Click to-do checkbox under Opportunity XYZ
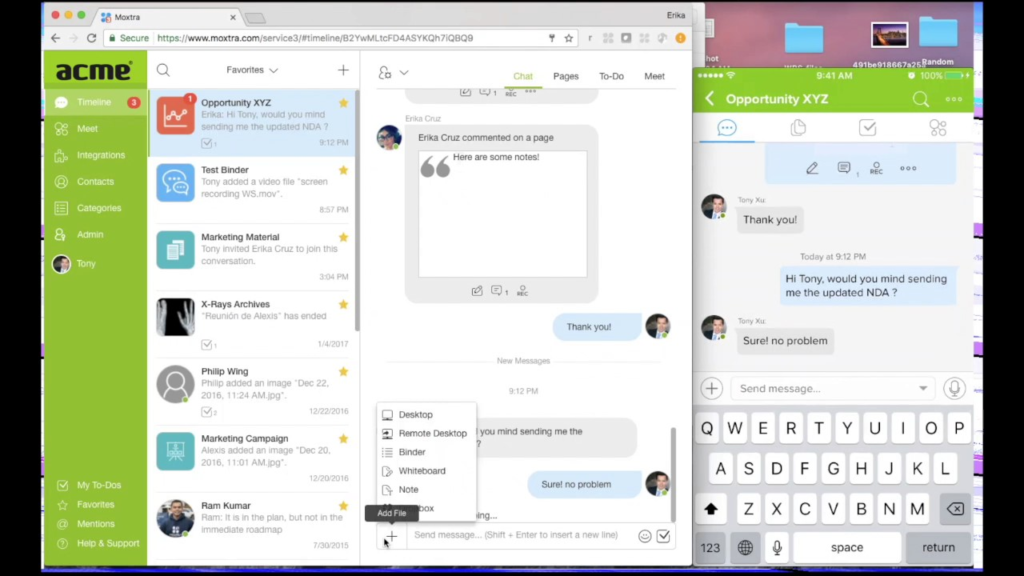Screen dimensions: 1024x576 pyautogui.click(x=206, y=143)
